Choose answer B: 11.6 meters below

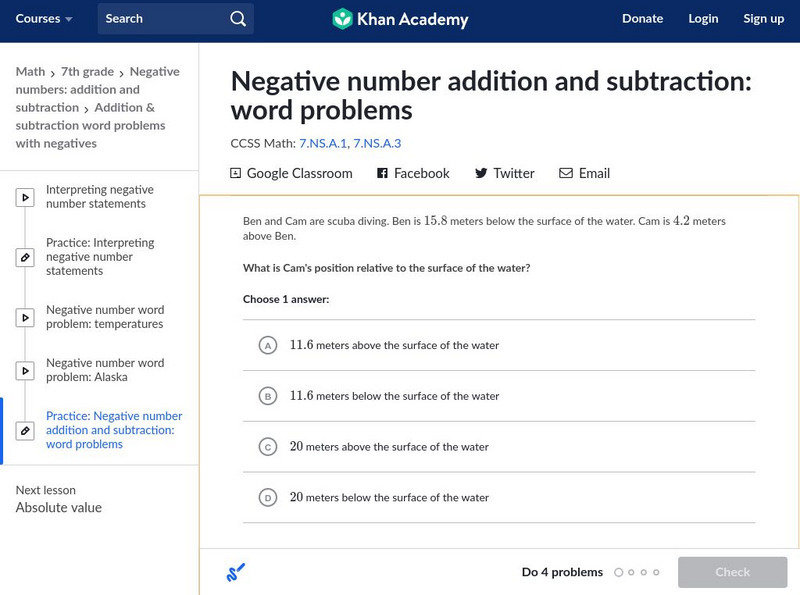pos(267,397)
